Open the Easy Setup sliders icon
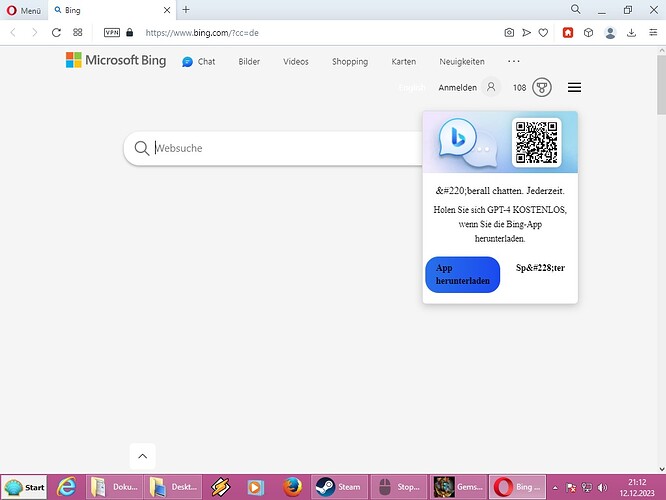Screen dimensions: 666x500 [653, 33]
